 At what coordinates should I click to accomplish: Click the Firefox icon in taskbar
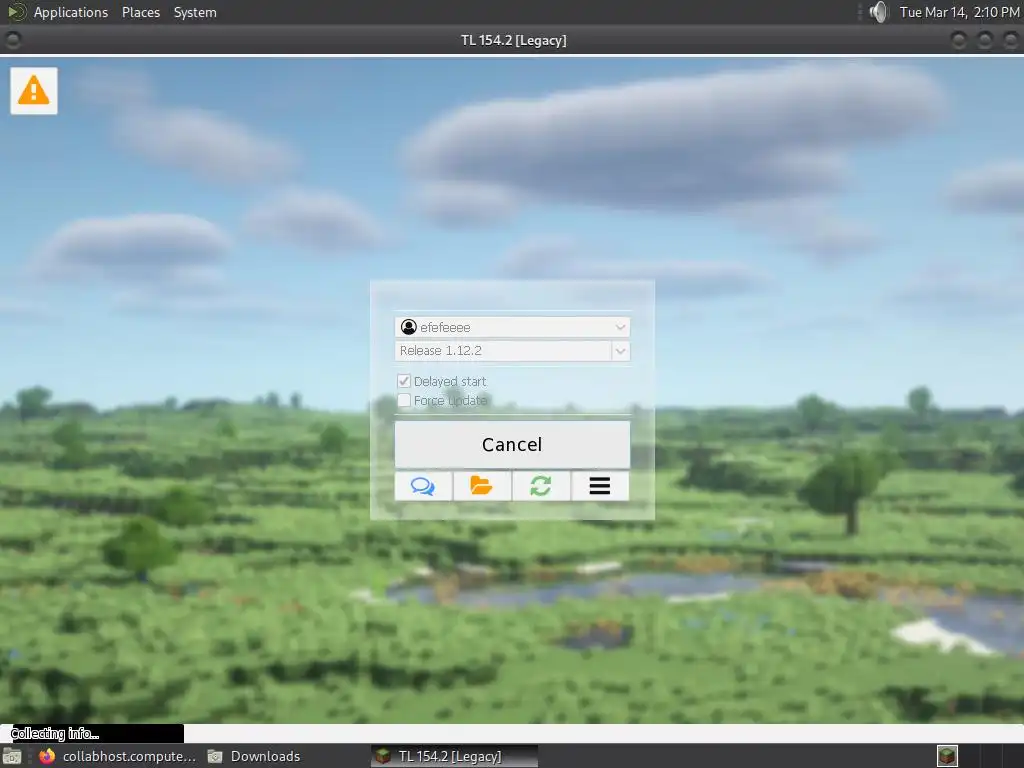coord(47,756)
